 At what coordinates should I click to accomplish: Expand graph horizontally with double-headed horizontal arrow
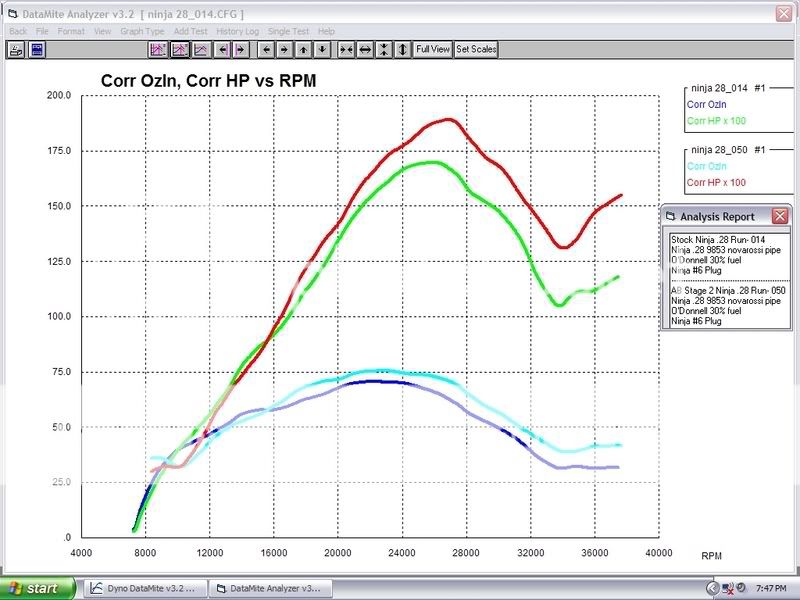(365, 48)
